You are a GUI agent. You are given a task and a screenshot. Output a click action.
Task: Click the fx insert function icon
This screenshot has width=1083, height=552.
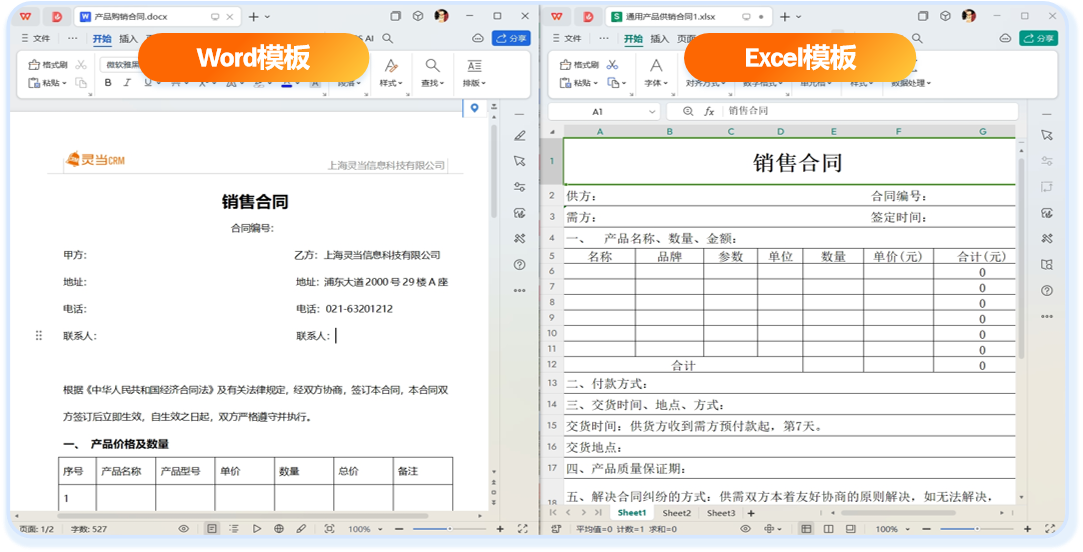(709, 111)
